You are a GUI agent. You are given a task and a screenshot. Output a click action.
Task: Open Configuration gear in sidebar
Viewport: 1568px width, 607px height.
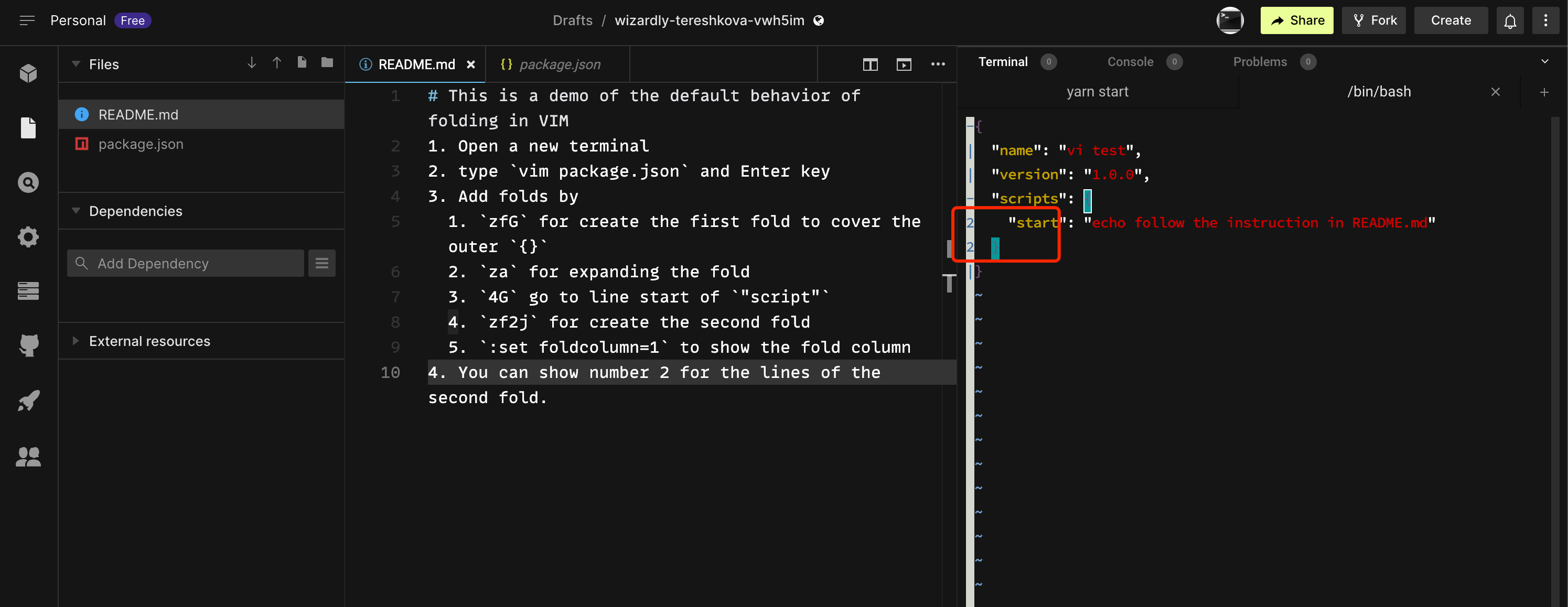tap(28, 236)
